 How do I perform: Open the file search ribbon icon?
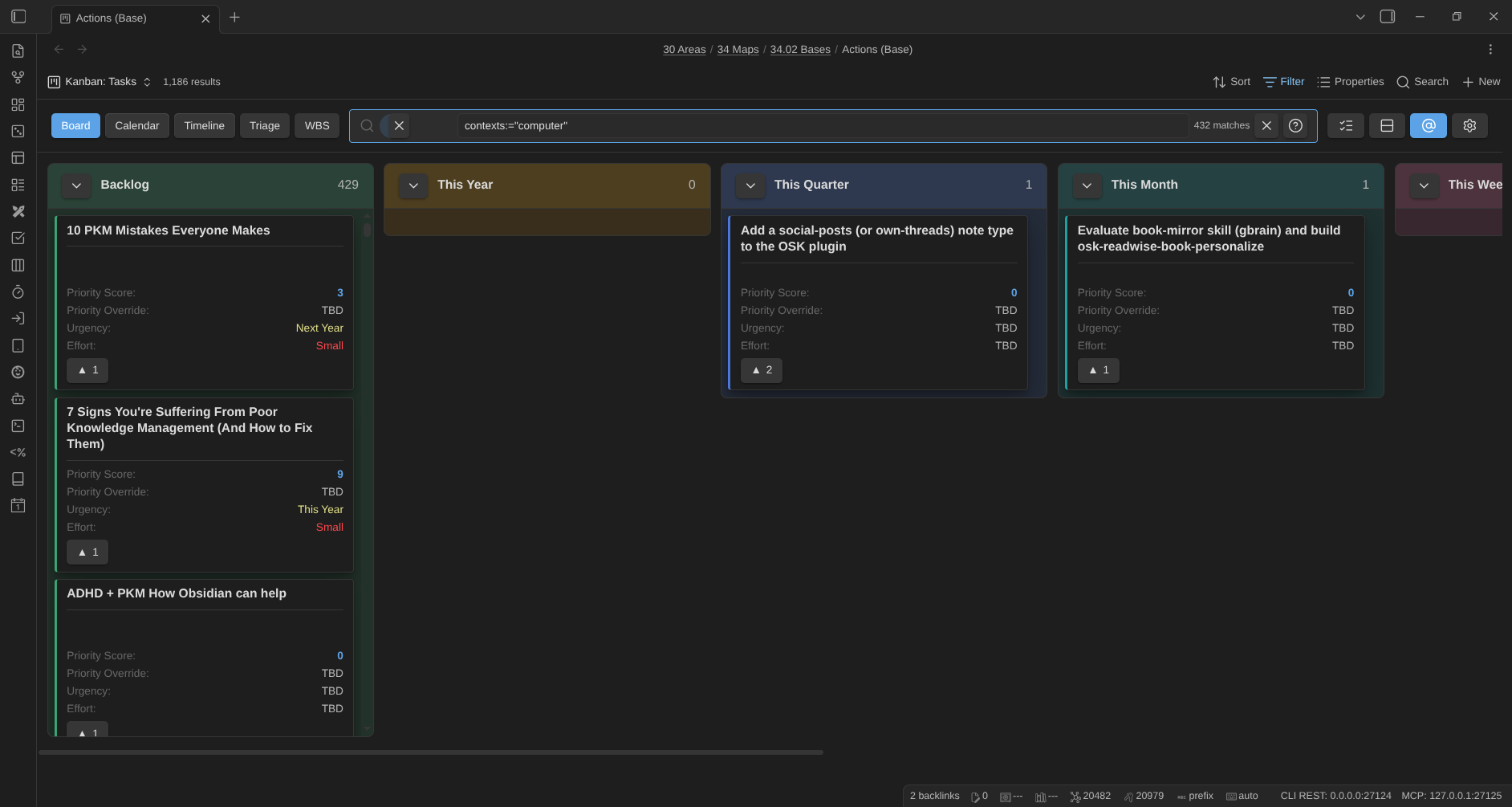tap(18, 51)
